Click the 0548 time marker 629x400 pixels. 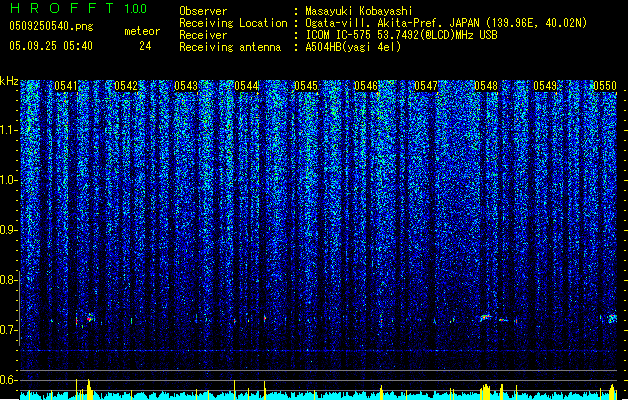(486, 86)
